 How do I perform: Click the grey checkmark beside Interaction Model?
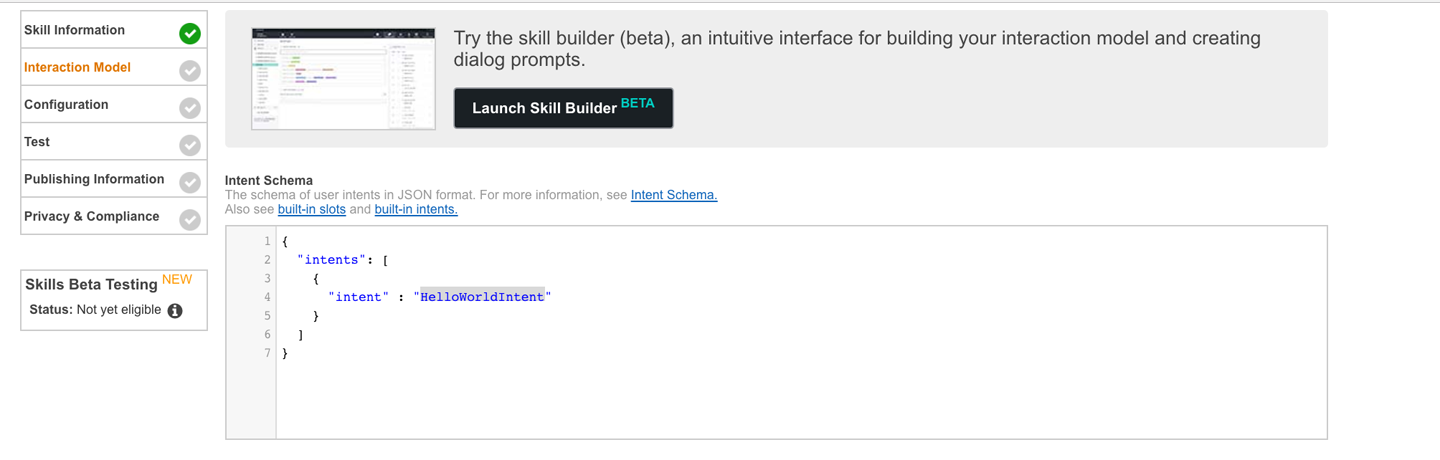tap(190, 70)
